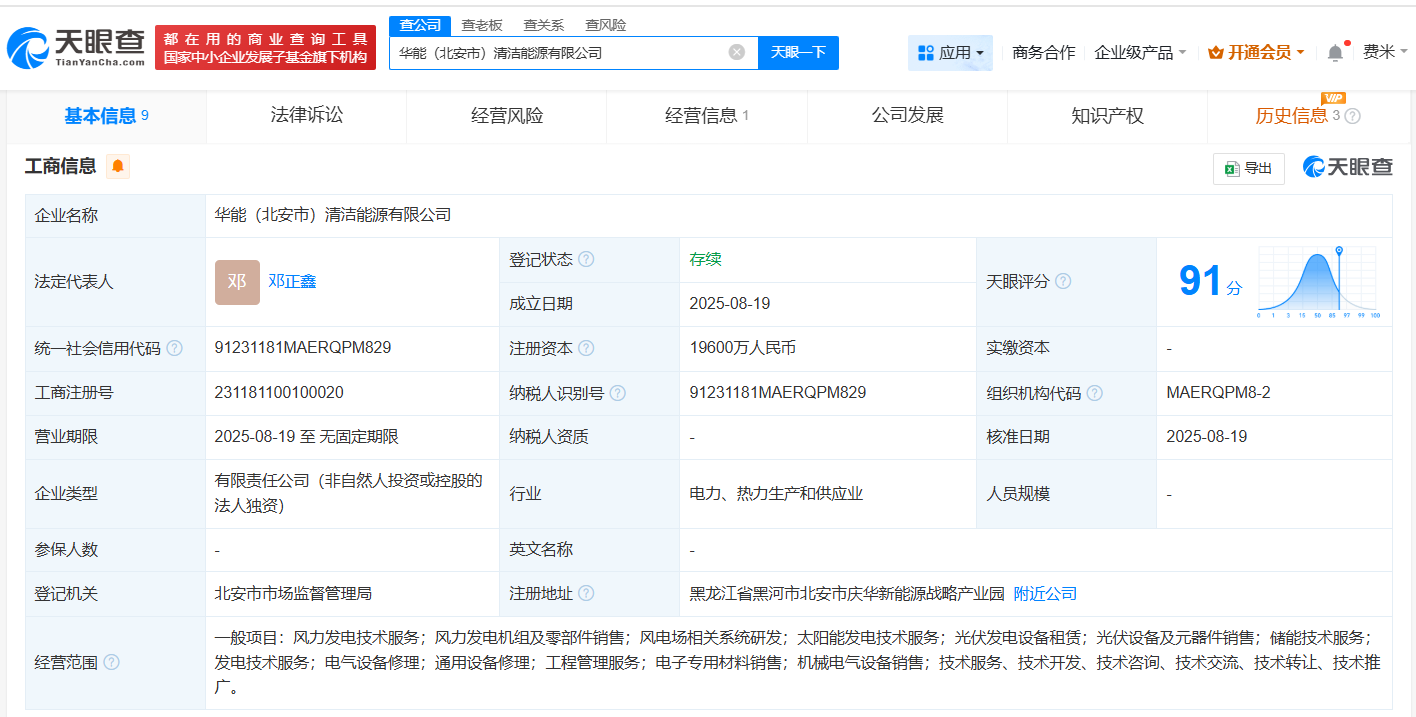Click the 天眼查 logo right of 工商信息
The image size is (1416, 717).
(x=1346, y=168)
